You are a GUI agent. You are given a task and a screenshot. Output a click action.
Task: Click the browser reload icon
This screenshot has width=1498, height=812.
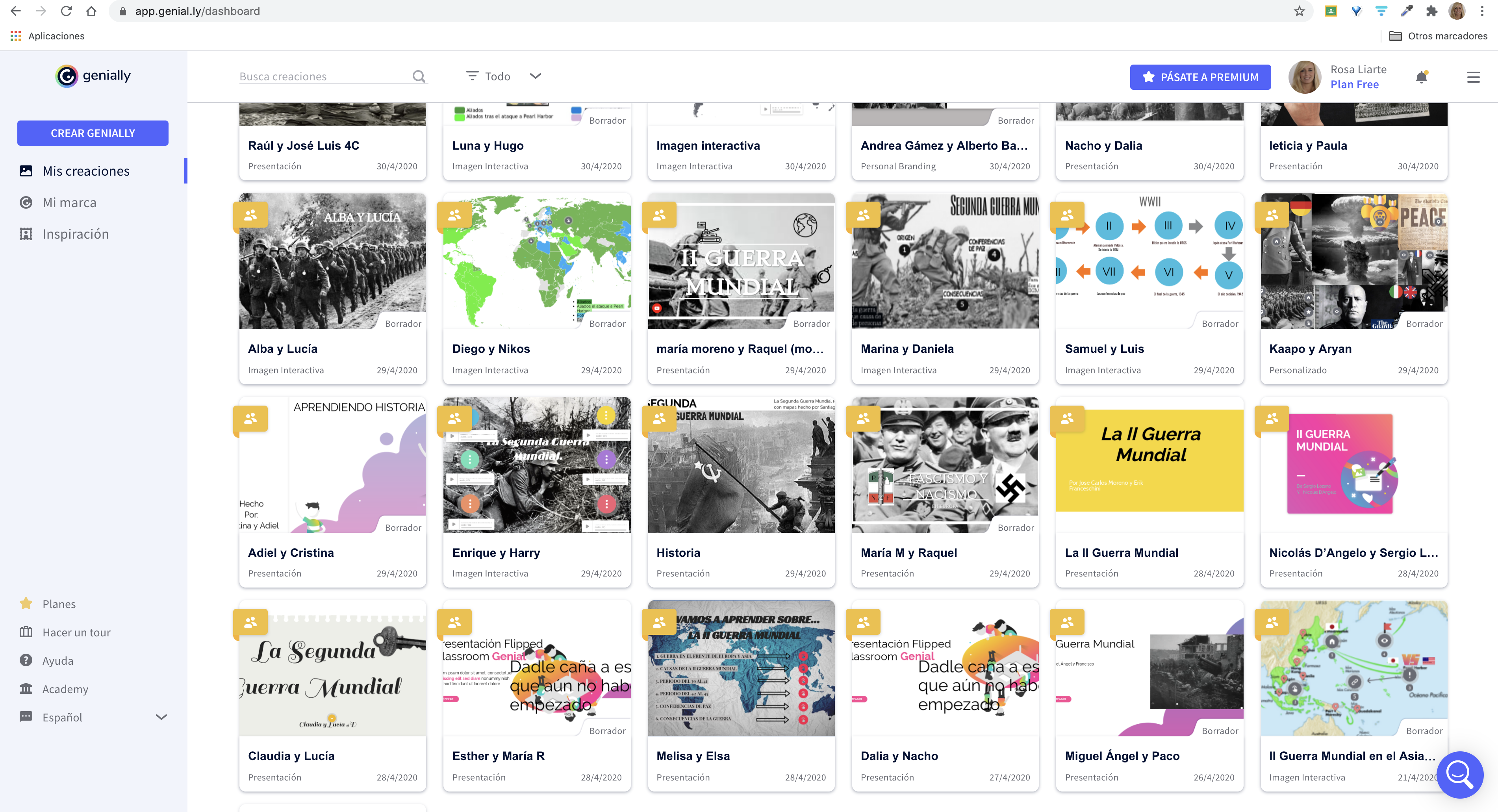click(x=66, y=11)
